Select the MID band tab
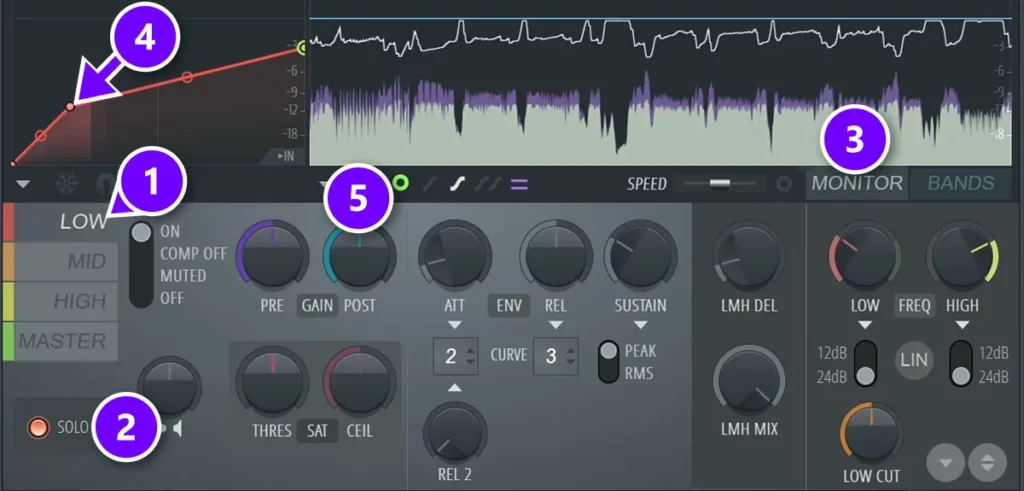 click(60, 262)
